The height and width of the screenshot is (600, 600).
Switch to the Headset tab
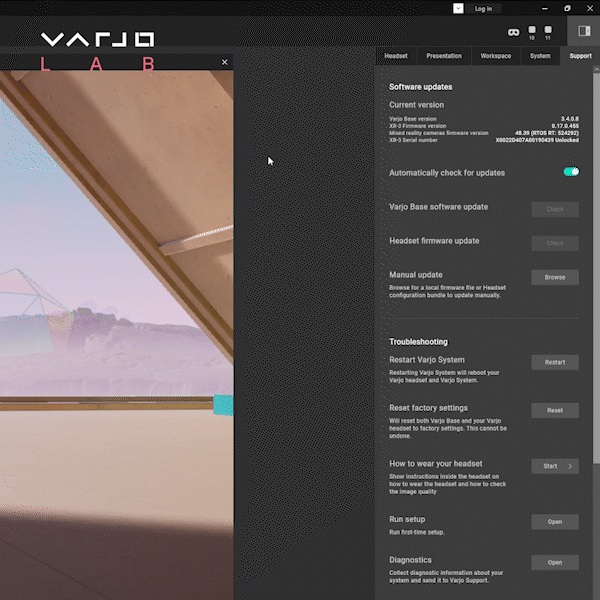[x=395, y=56]
